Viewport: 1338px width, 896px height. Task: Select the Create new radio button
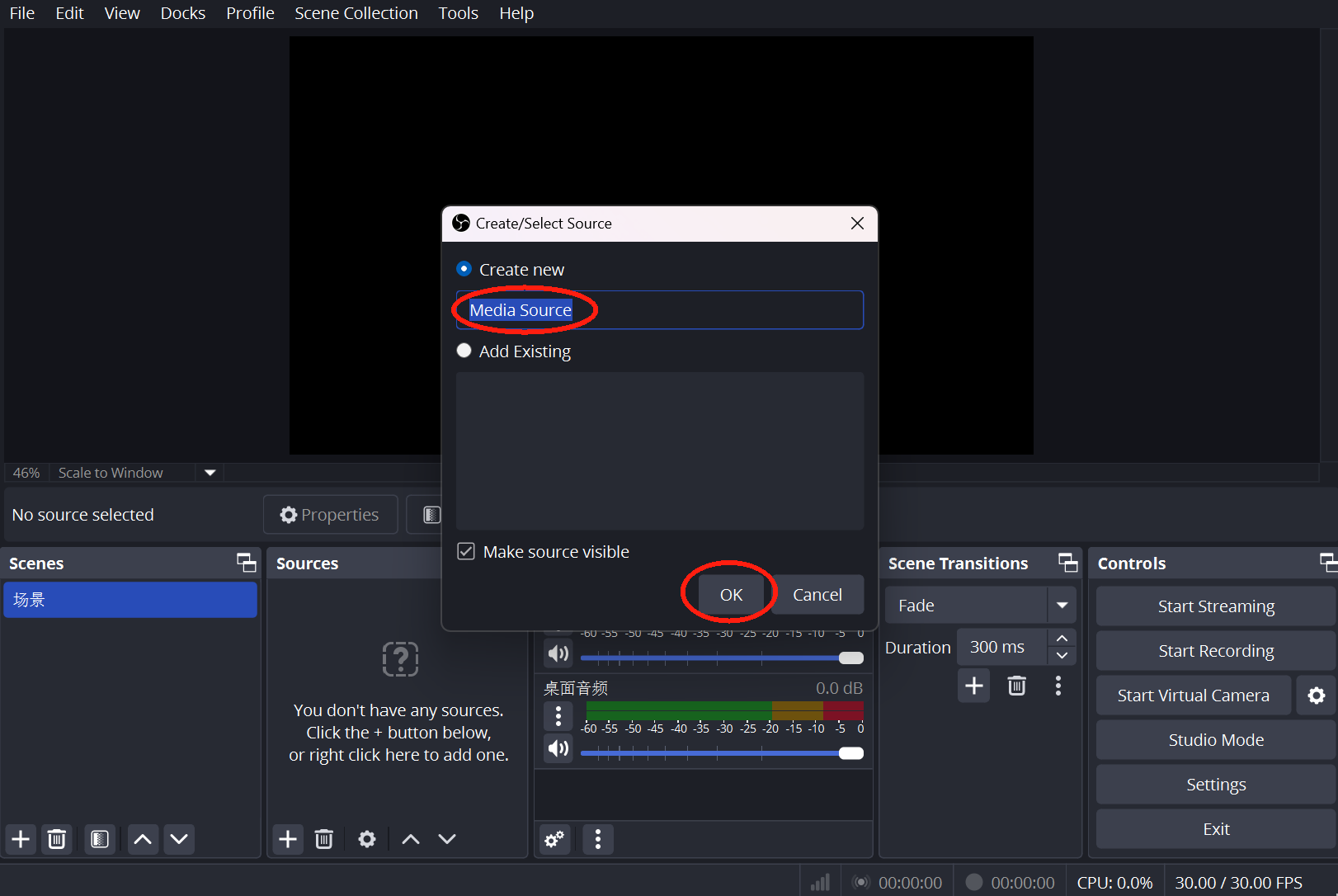(x=464, y=268)
